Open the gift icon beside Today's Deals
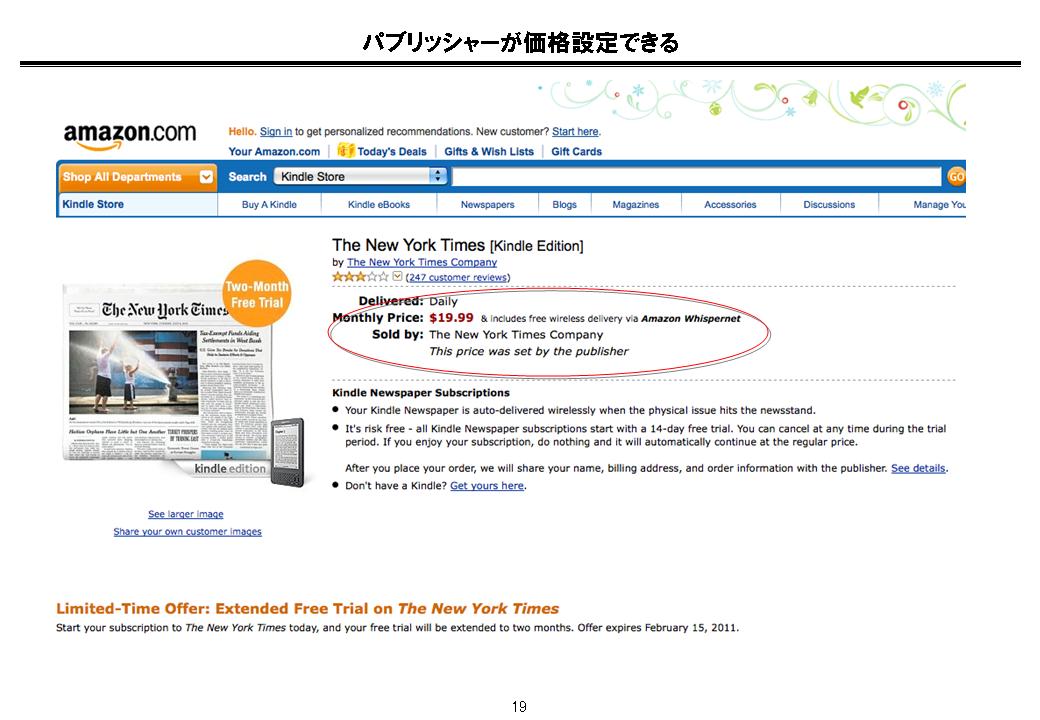Screen dimensions: 1040x720 pos(346,150)
